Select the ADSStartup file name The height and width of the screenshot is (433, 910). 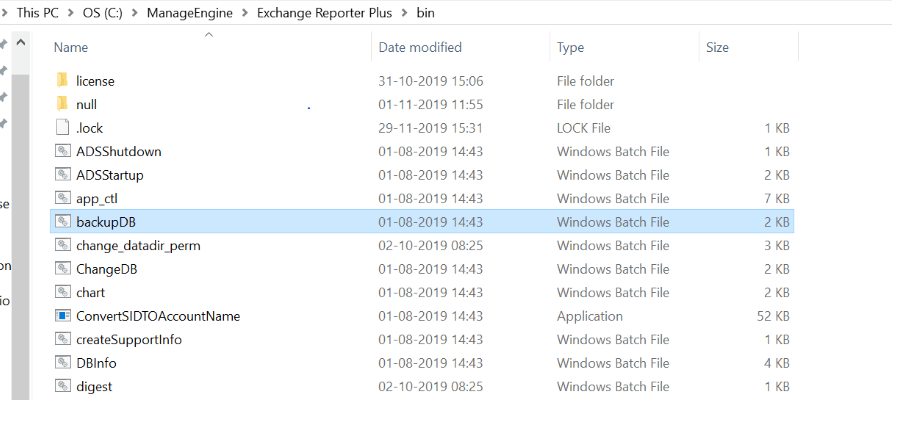[110, 175]
